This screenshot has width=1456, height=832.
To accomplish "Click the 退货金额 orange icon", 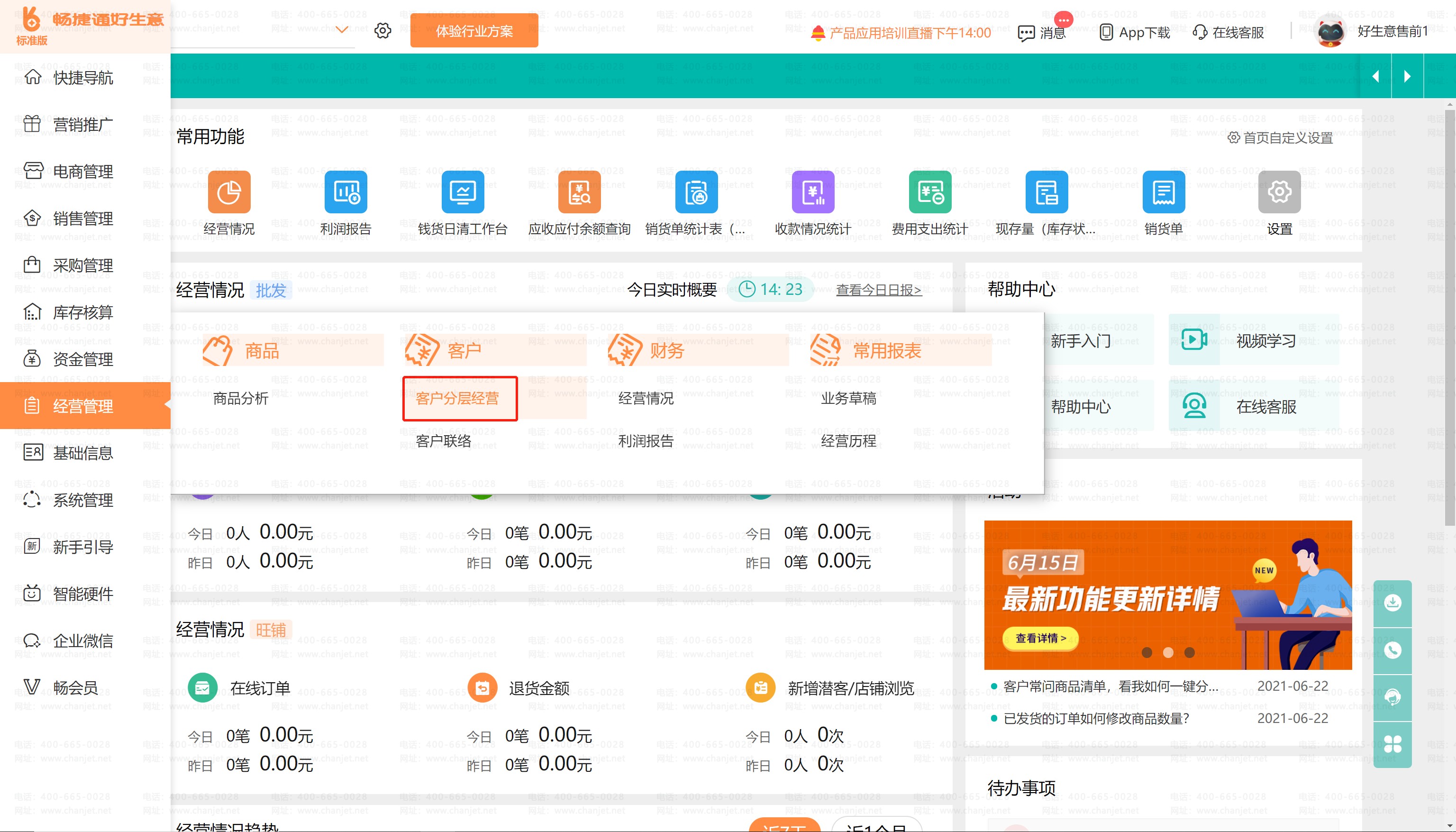I will pyautogui.click(x=482, y=688).
